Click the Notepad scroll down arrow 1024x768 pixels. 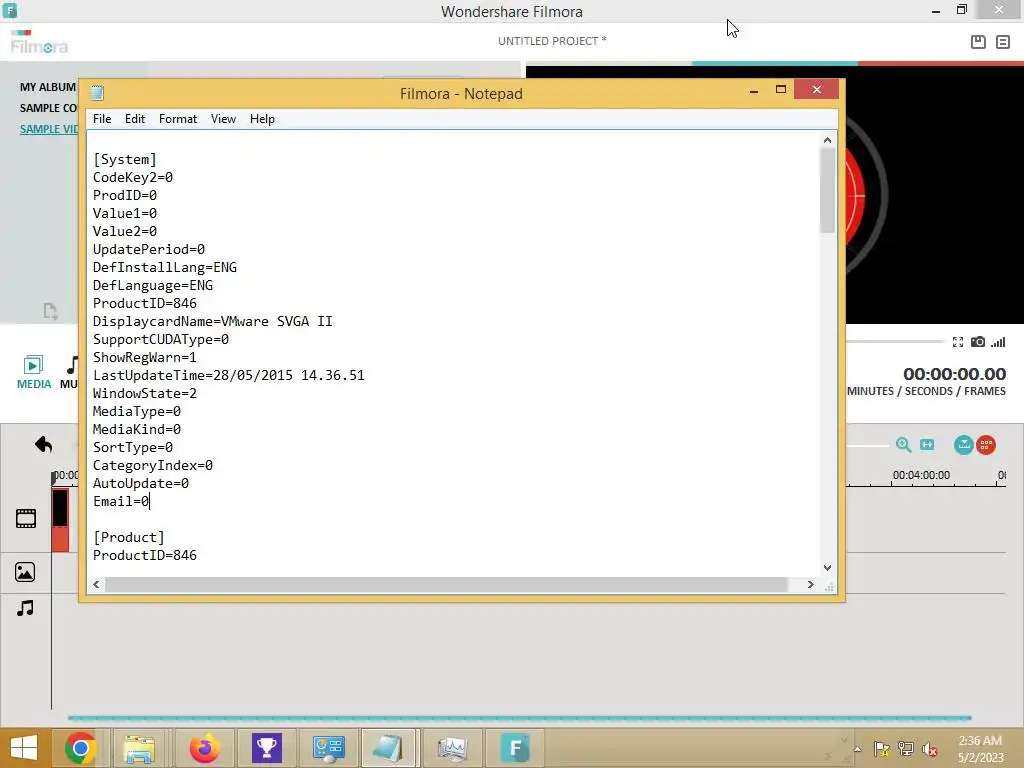pos(827,568)
